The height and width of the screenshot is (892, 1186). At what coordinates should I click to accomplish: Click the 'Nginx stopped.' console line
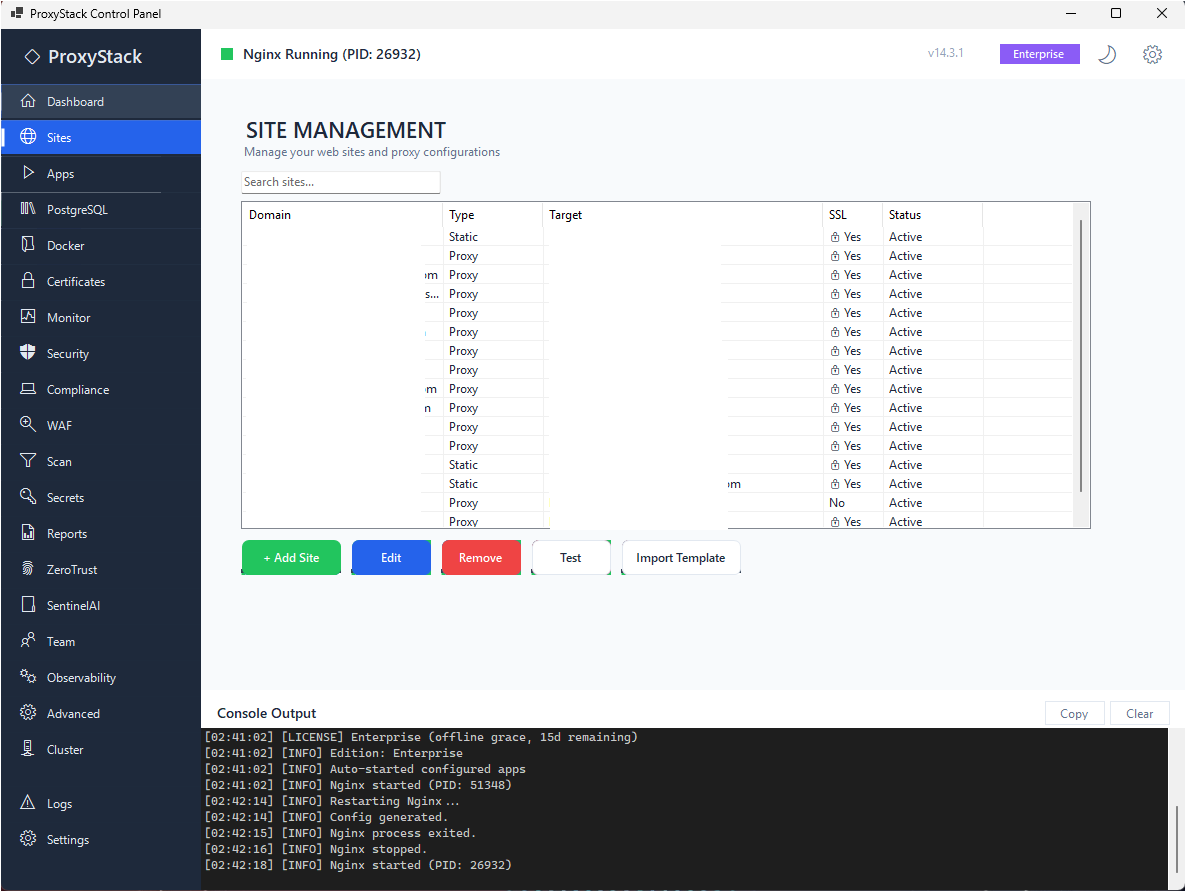click(315, 849)
